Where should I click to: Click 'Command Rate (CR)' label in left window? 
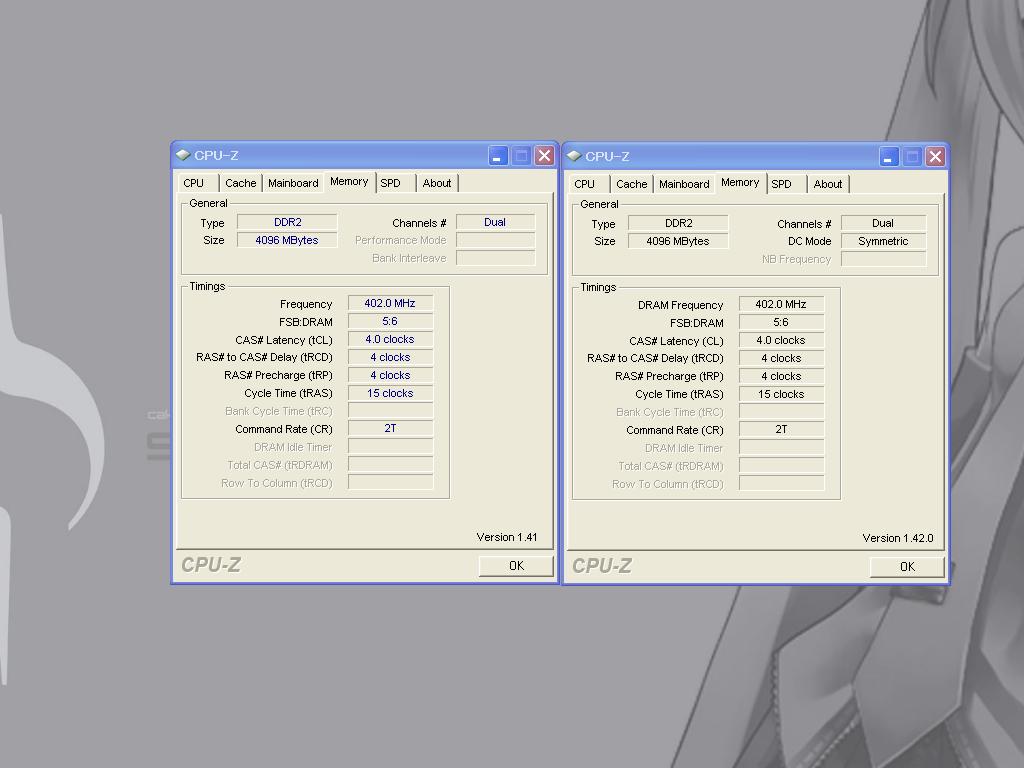coord(283,430)
